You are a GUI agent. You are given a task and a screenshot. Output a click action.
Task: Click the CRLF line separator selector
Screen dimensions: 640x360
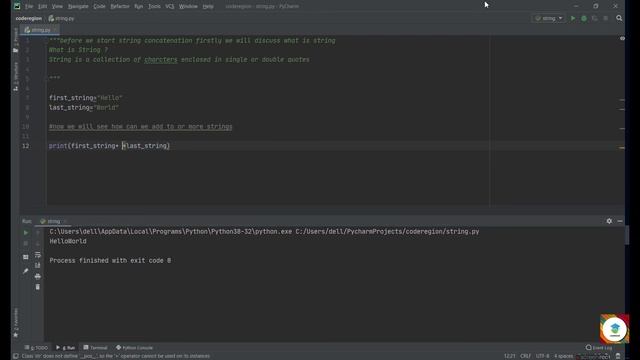point(525,356)
